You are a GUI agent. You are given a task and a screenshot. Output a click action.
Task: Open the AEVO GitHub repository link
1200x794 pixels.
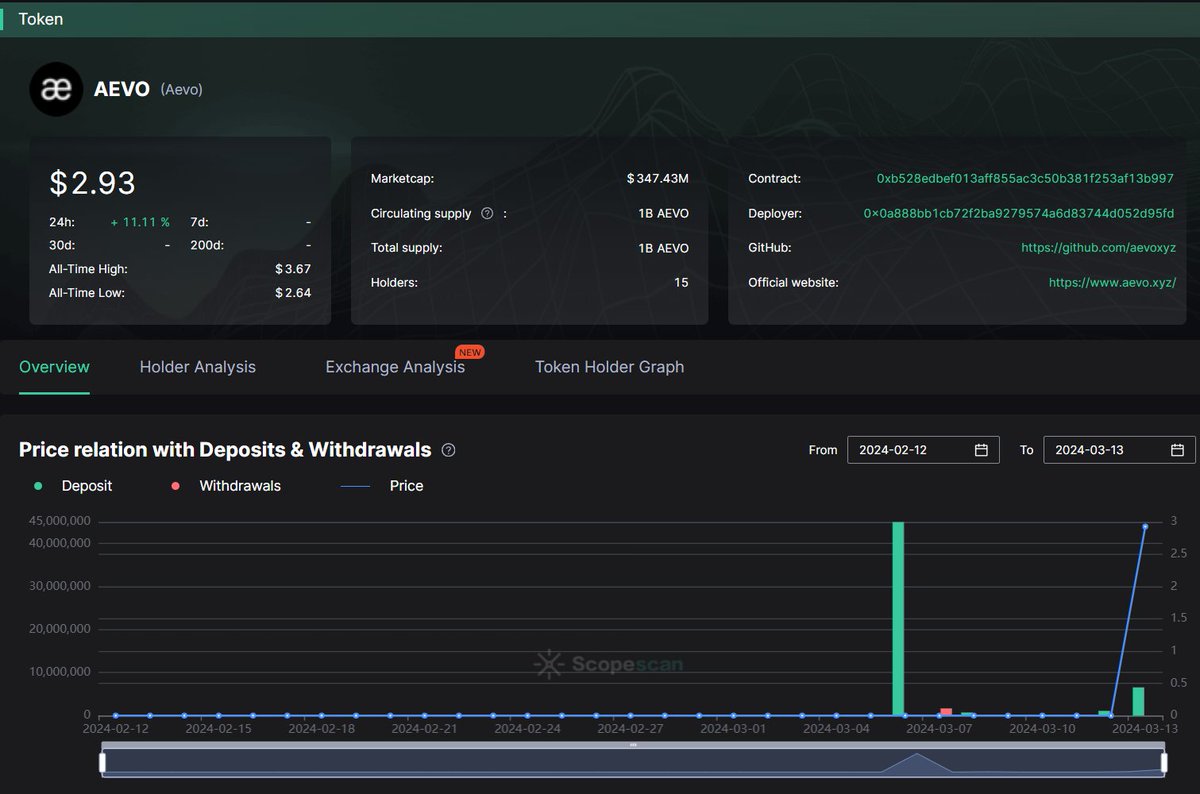coord(1098,247)
